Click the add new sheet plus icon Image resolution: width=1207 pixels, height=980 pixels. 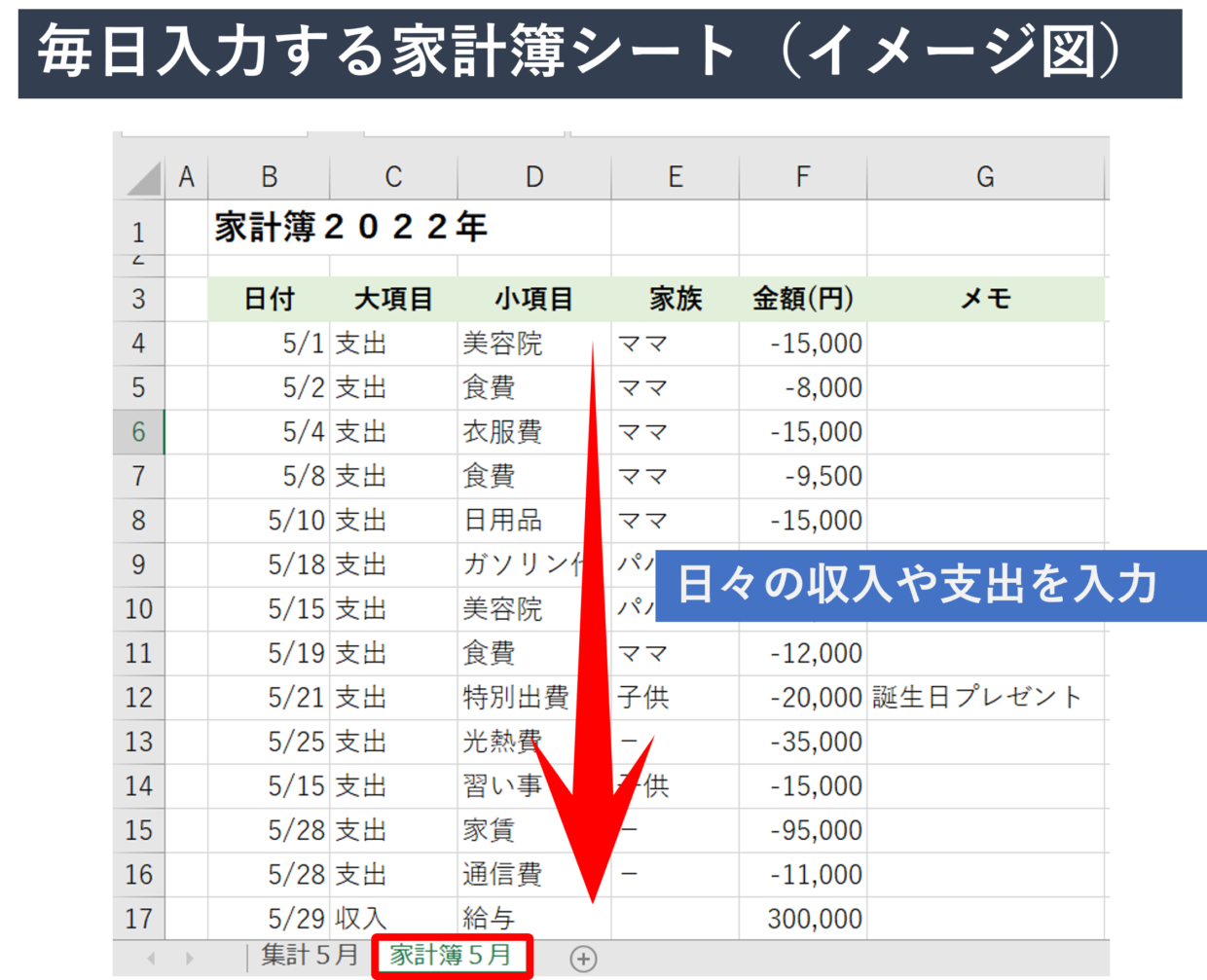[x=583, y=959]
